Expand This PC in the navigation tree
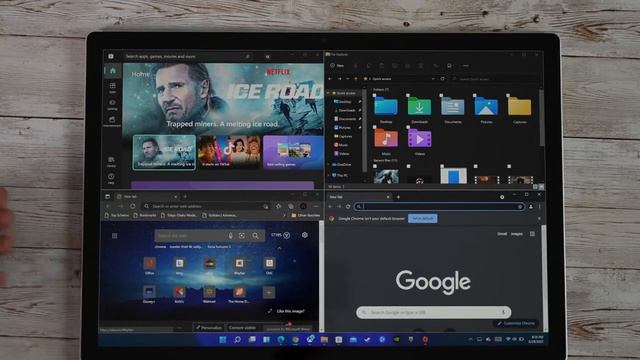 (329, 176)
